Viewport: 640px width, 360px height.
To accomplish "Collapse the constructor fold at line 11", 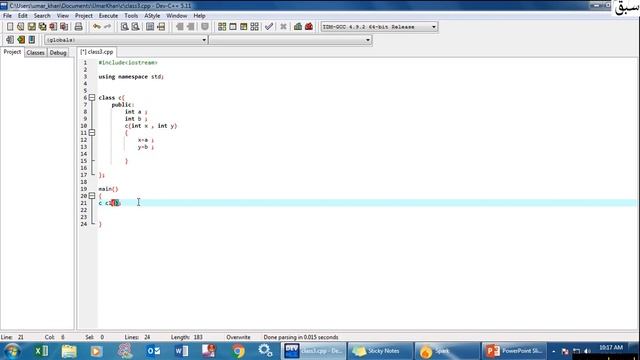I will (92, 133).
